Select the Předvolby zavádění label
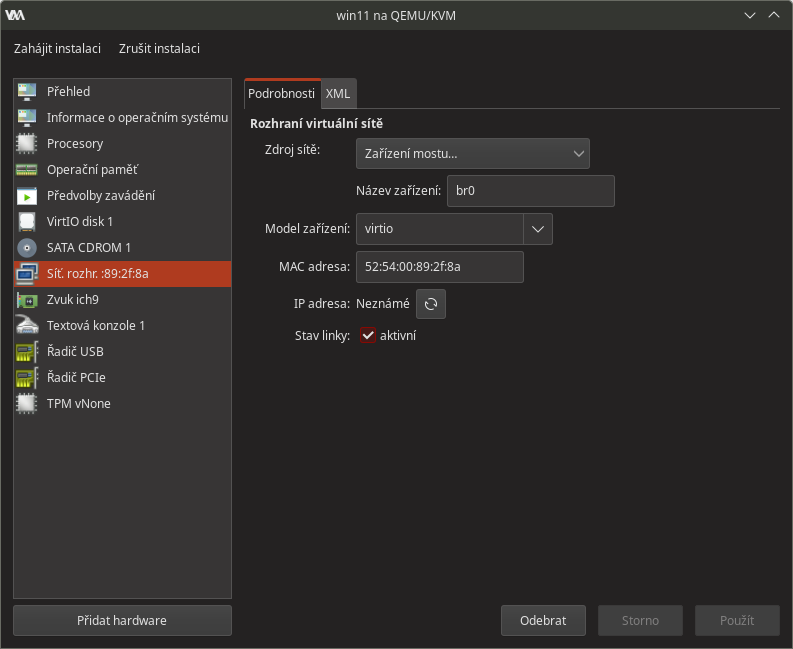This screenshot has width=793, height=649. [101, 196]
